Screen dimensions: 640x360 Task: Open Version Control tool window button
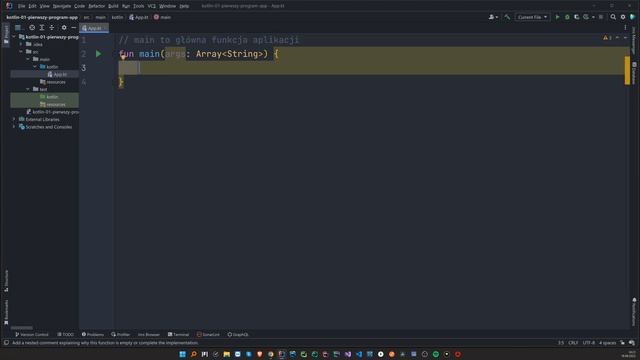(x=31, y=335)
